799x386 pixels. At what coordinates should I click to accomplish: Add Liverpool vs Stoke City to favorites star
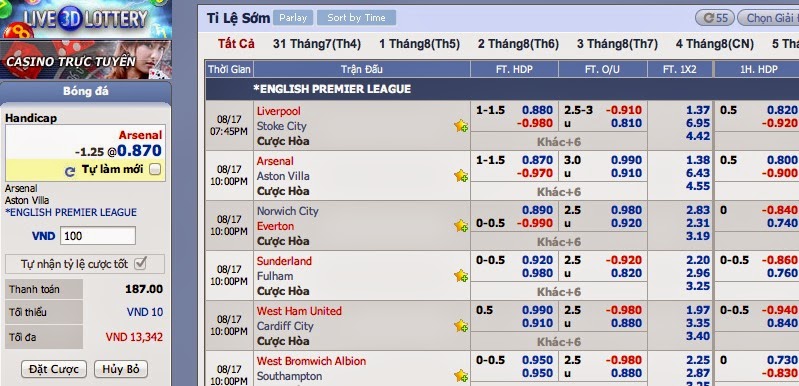(x=461, y=126)
